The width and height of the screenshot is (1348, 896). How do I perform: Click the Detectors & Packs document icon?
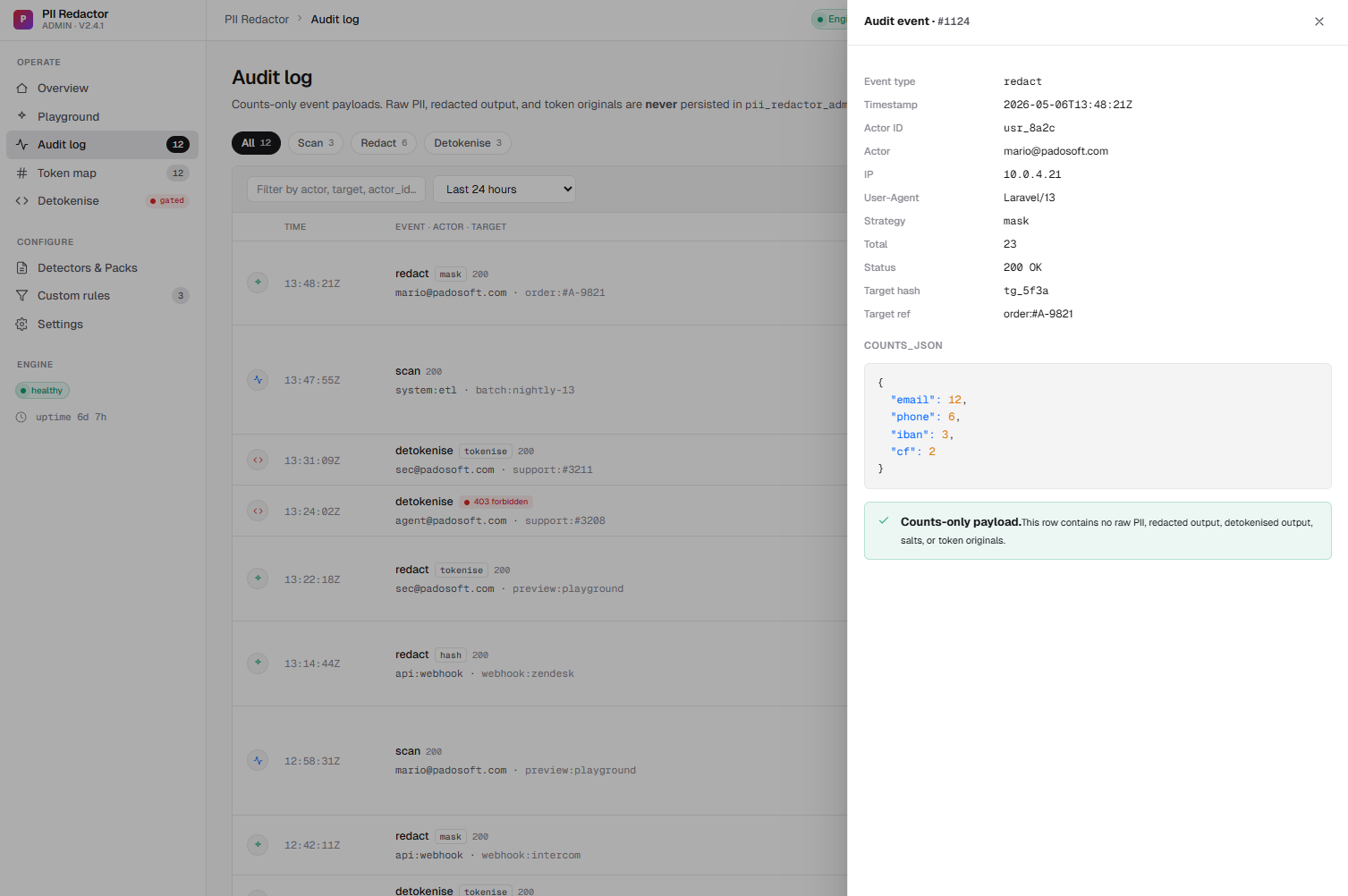pyautogui.click(x=22, y=268)
